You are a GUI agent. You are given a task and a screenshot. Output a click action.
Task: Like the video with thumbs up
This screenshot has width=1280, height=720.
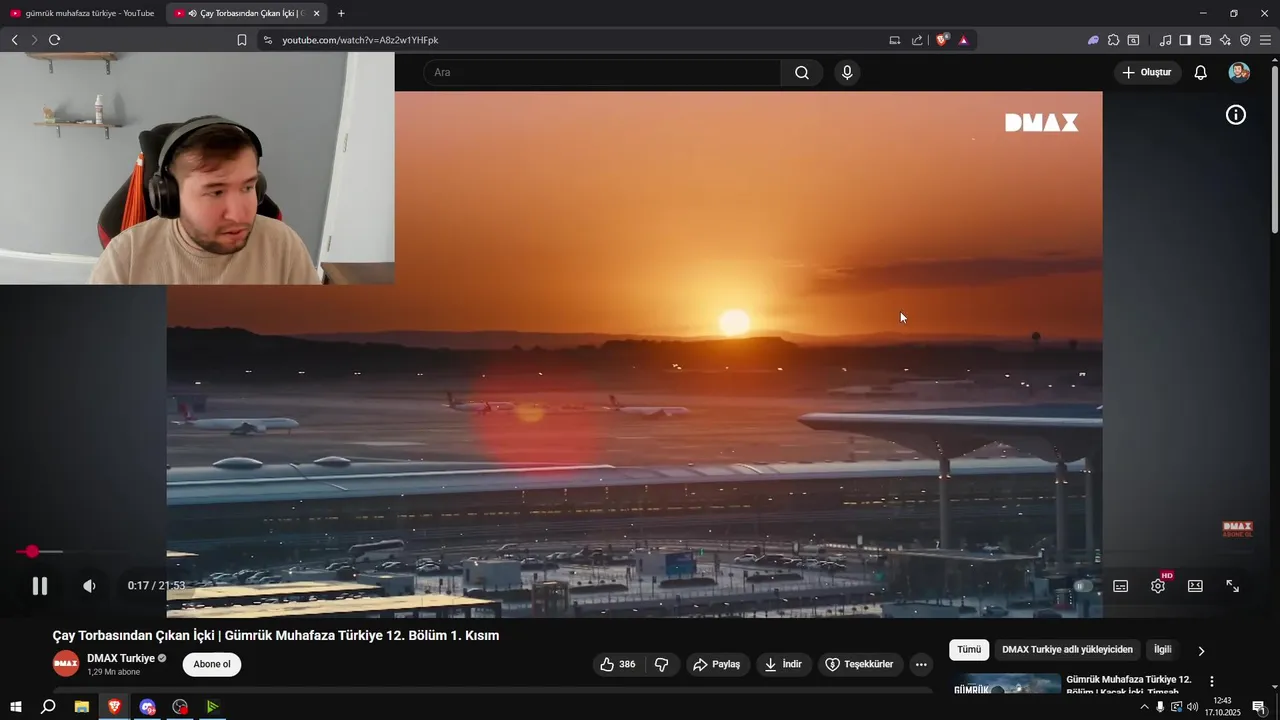pyautogui.click(x=618, y=664)
